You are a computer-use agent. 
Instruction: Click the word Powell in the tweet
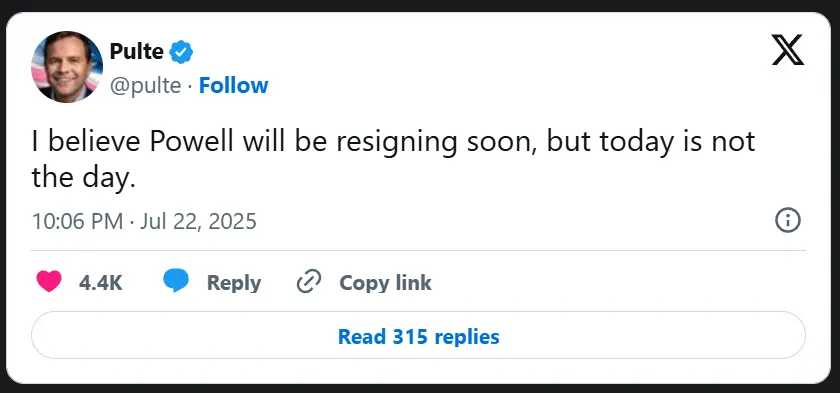(192, 141)
